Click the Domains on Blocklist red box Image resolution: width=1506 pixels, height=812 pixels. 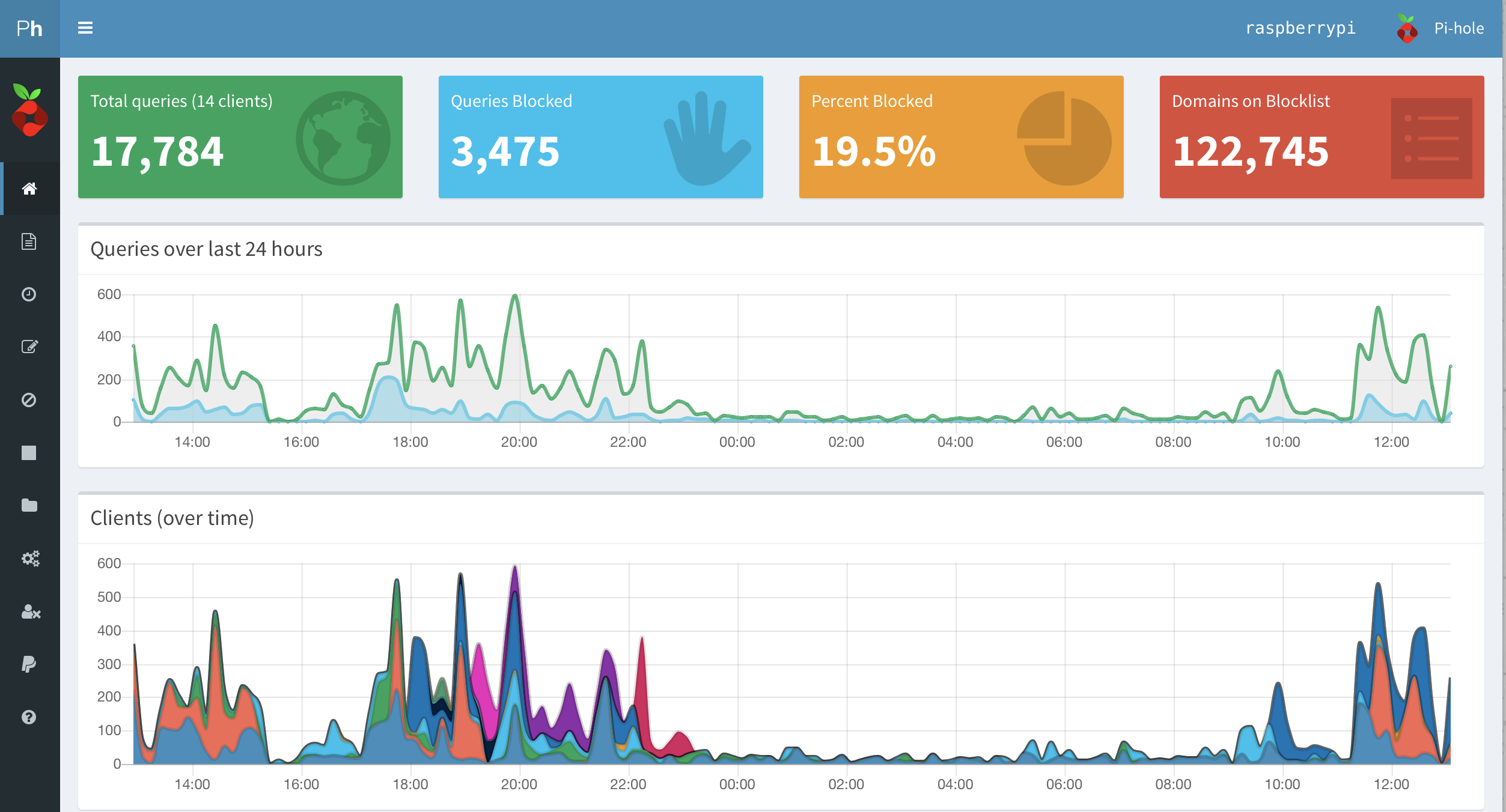point(1322,137)
